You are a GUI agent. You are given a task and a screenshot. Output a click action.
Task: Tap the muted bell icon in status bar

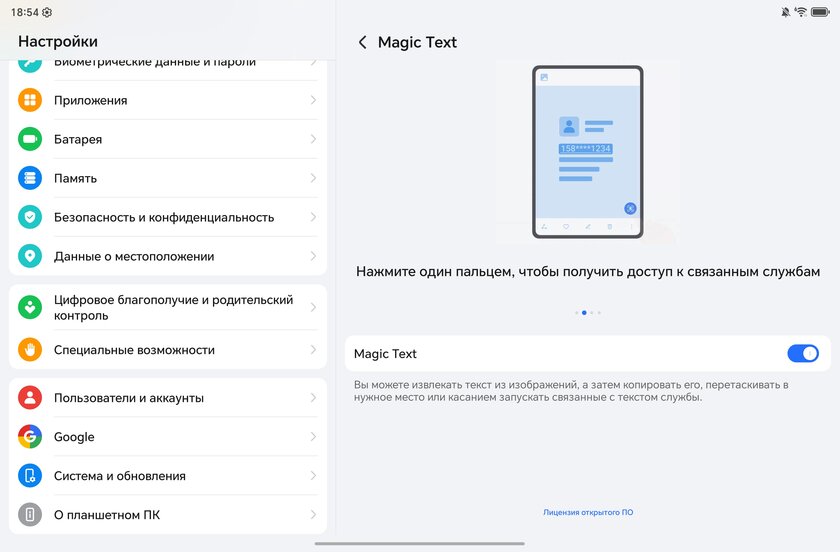coord(785,12)
